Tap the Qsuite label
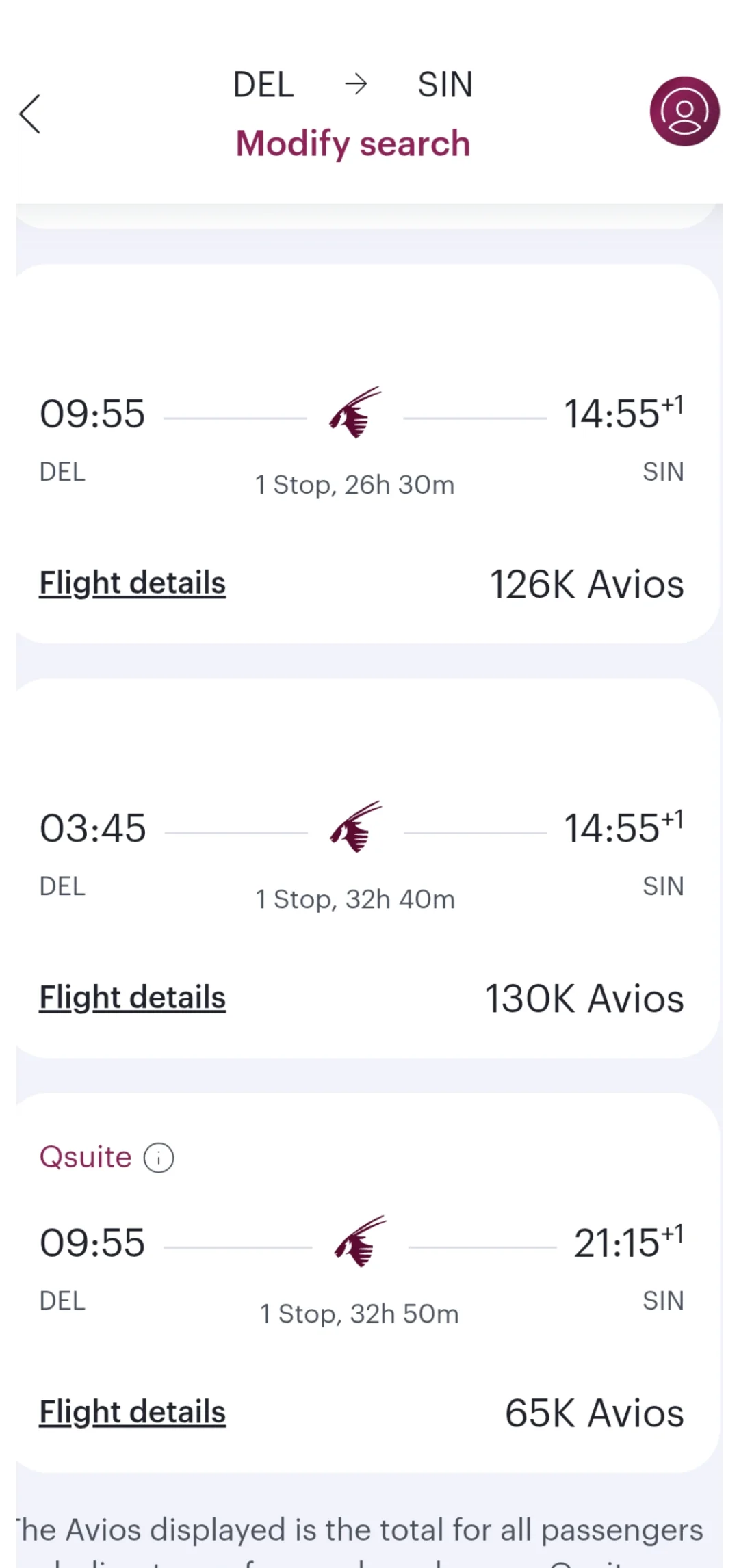Viewport: 739px width, 1568px height. [86, 1157]
